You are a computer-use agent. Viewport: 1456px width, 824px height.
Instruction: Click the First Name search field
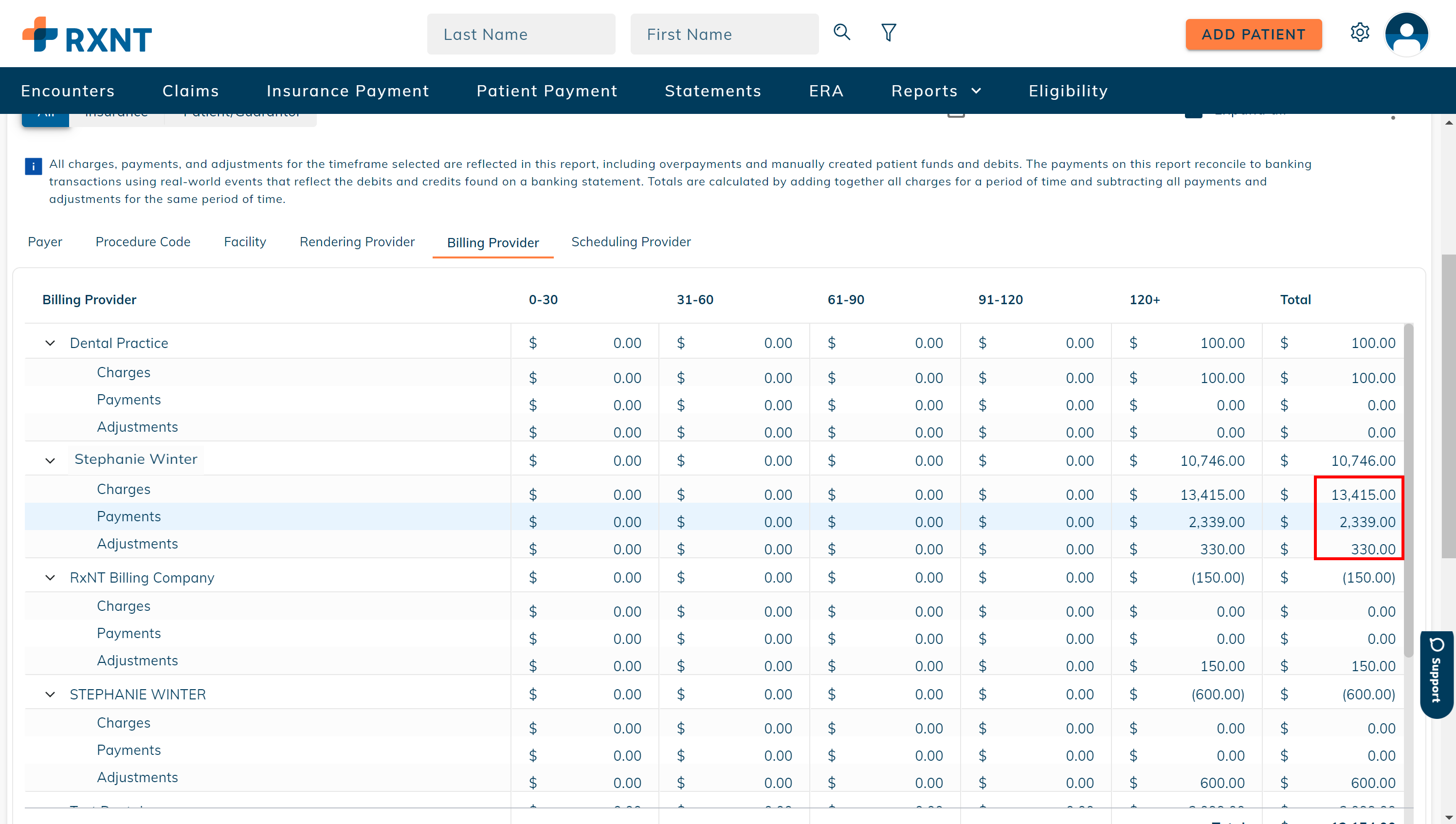724,34
